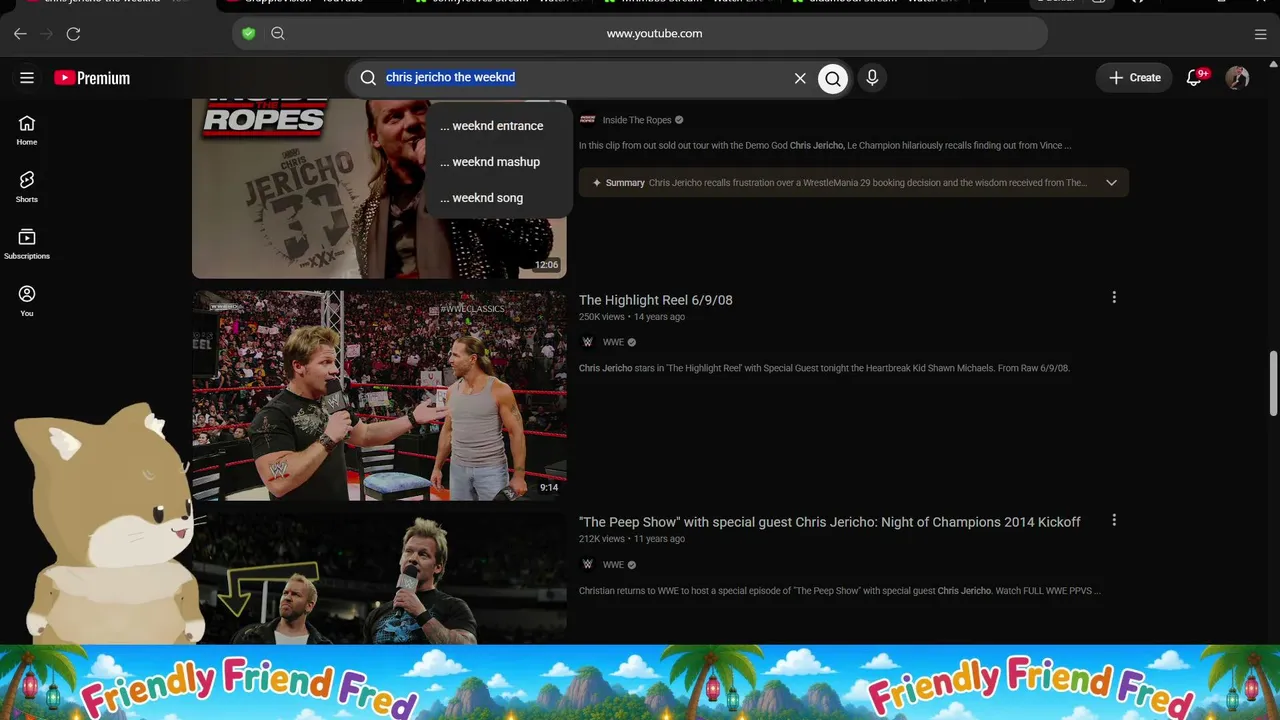
Task: Click WWE channel name under Highlight Reel
Action: 613,342
